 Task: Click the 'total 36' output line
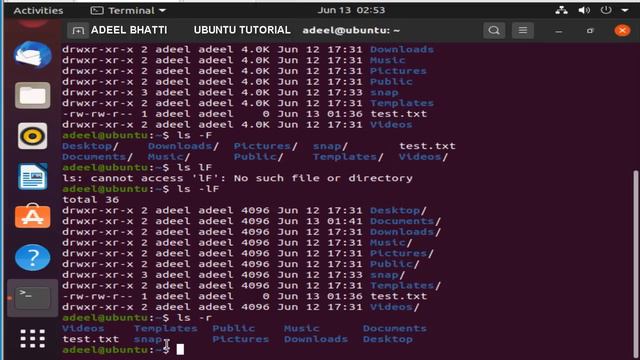[x=91, y=200]
